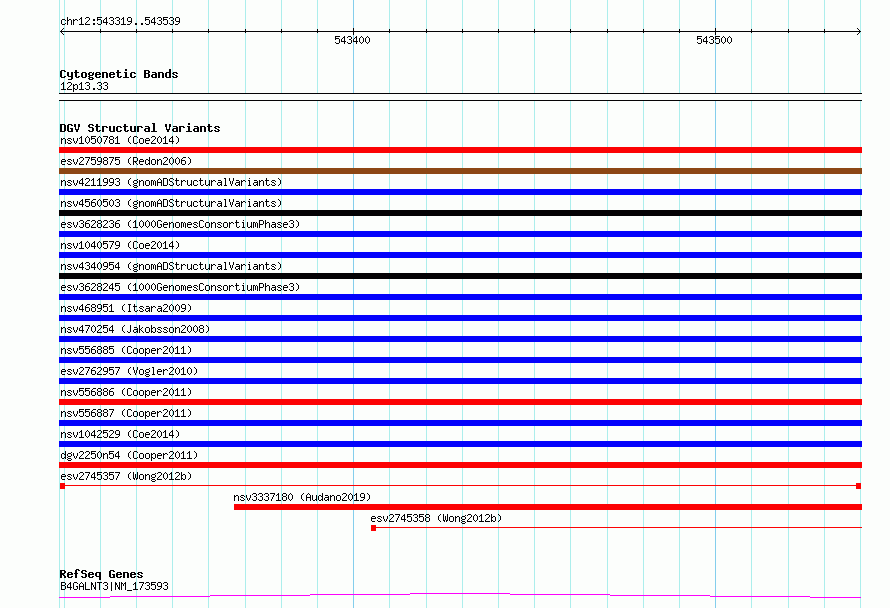
Task: Open esv2745358 (Wong2012b) label
Action: click(436, 518)
